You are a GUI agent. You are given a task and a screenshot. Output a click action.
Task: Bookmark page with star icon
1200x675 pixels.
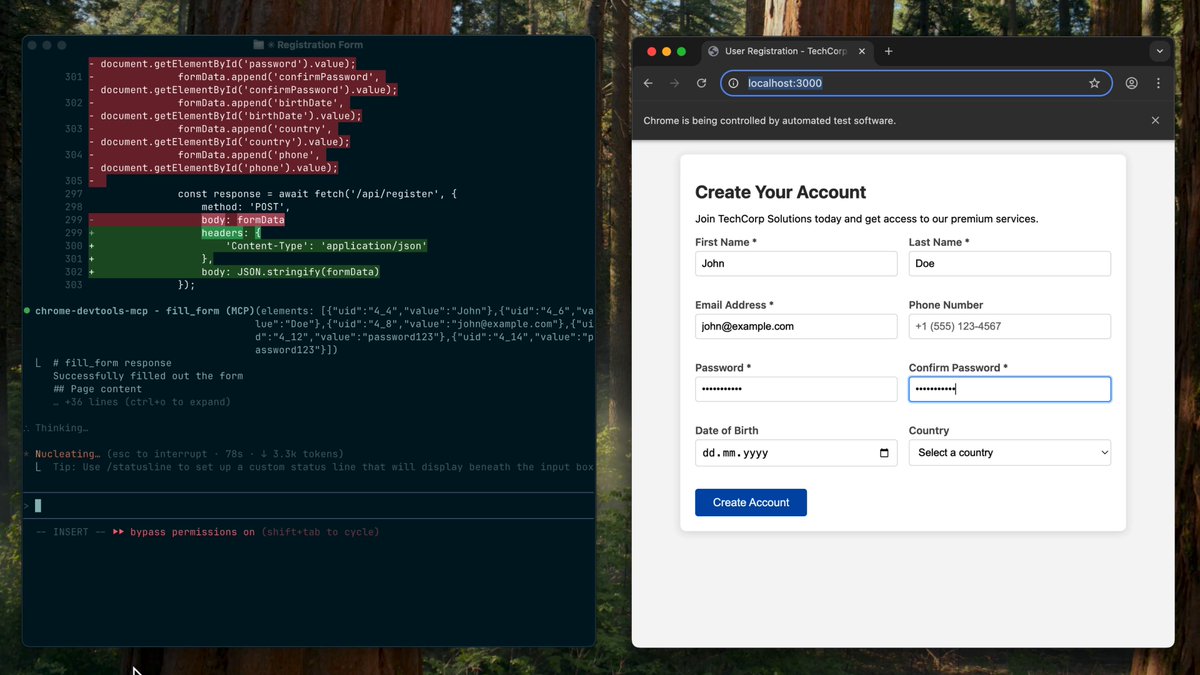point(1094,83)
